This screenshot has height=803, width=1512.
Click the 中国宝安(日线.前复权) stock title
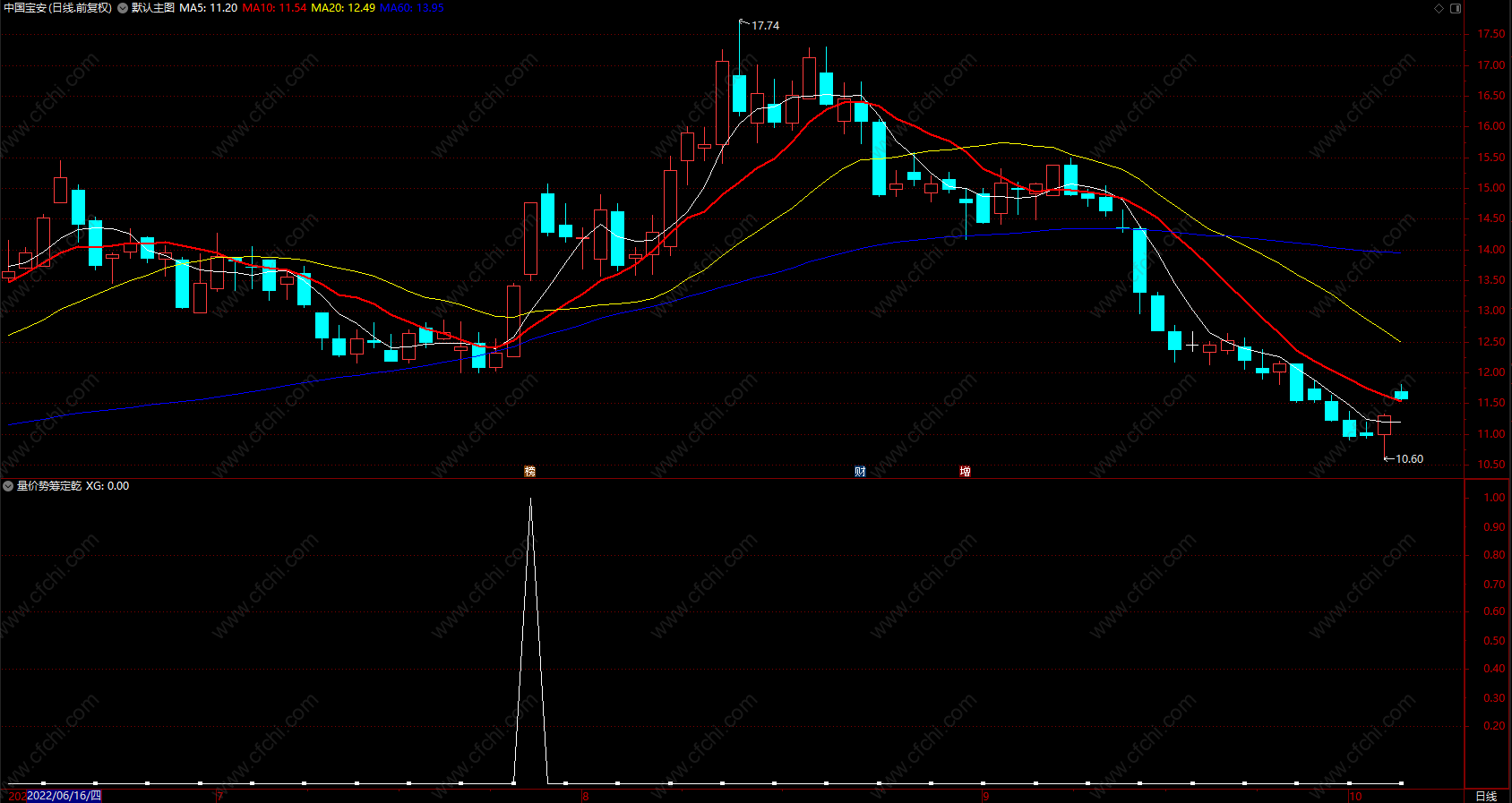58,8
